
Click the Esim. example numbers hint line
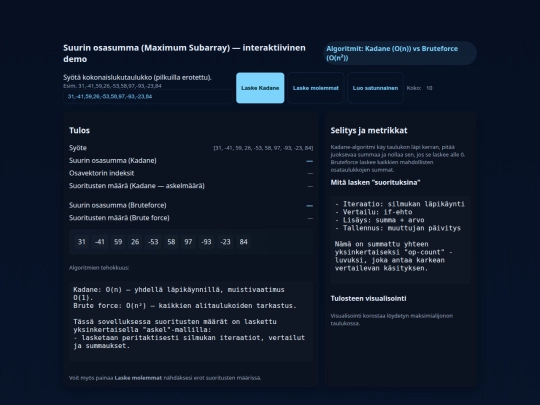[112, 86]
